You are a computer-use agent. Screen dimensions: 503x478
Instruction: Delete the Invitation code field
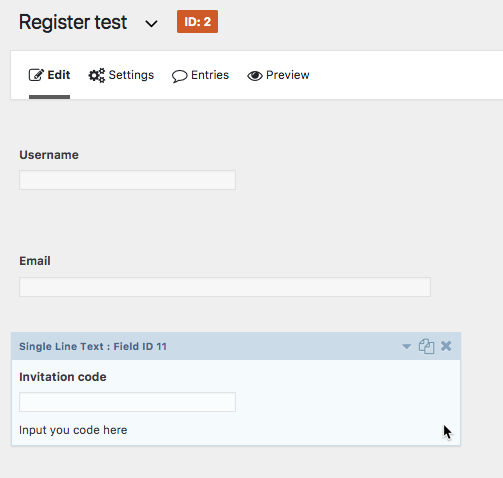coord(446,346)
